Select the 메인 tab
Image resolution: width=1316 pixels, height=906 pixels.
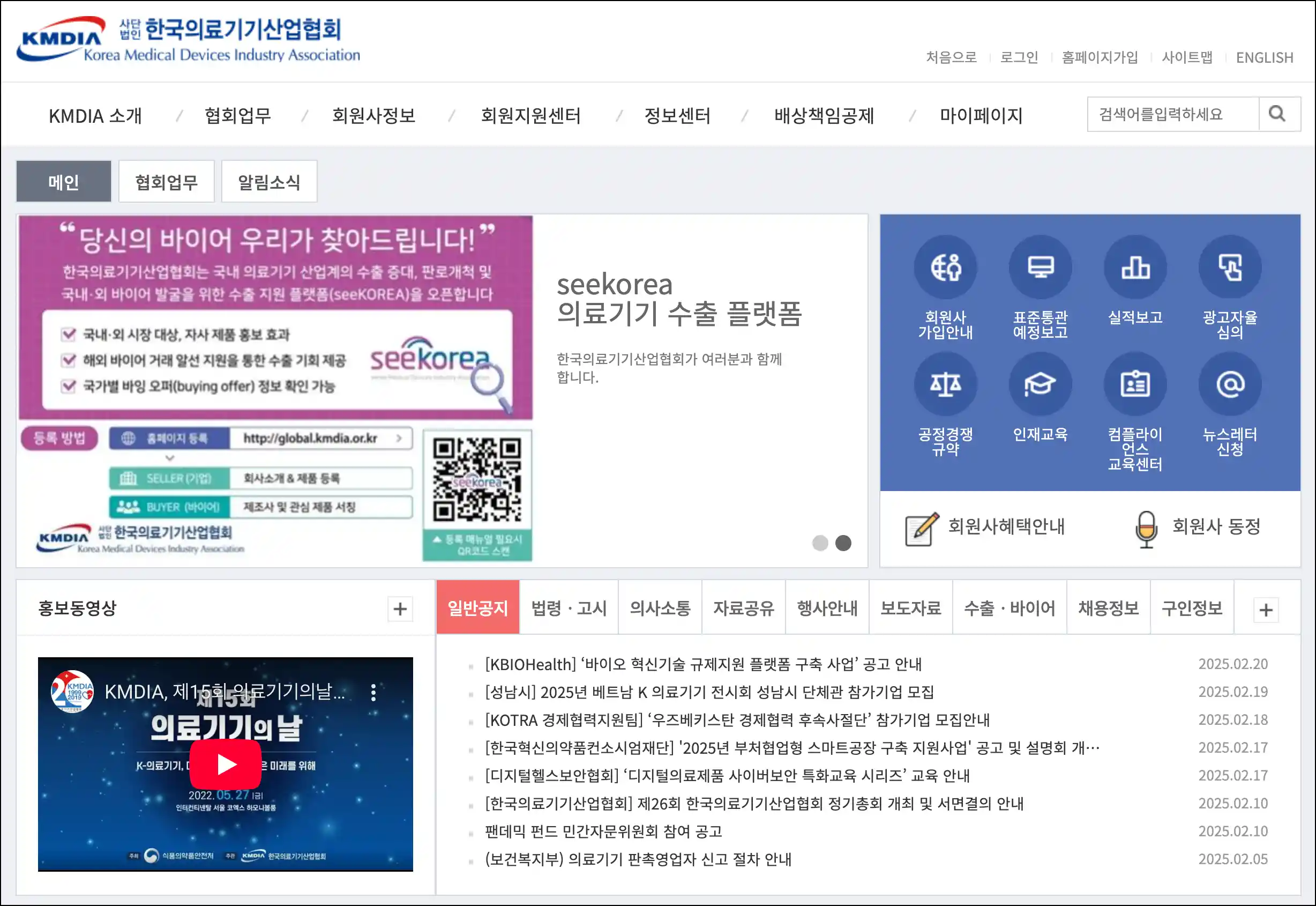(x=64, y=182)
